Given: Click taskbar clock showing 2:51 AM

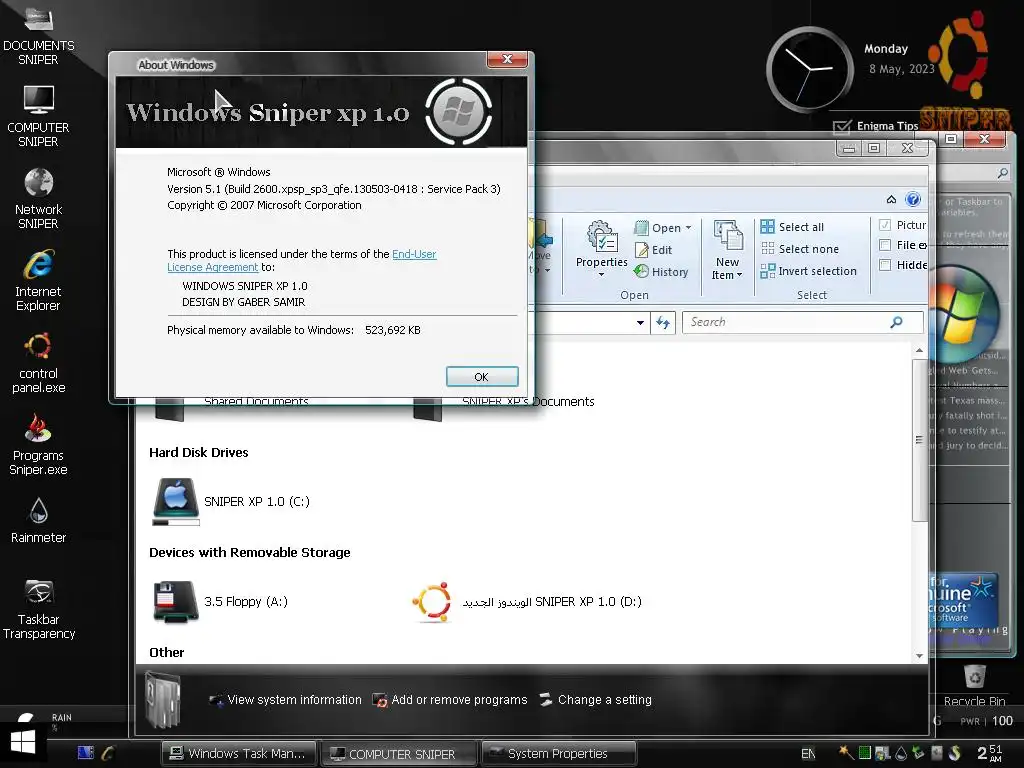Looking at the screenshot, I should [989, 753].
